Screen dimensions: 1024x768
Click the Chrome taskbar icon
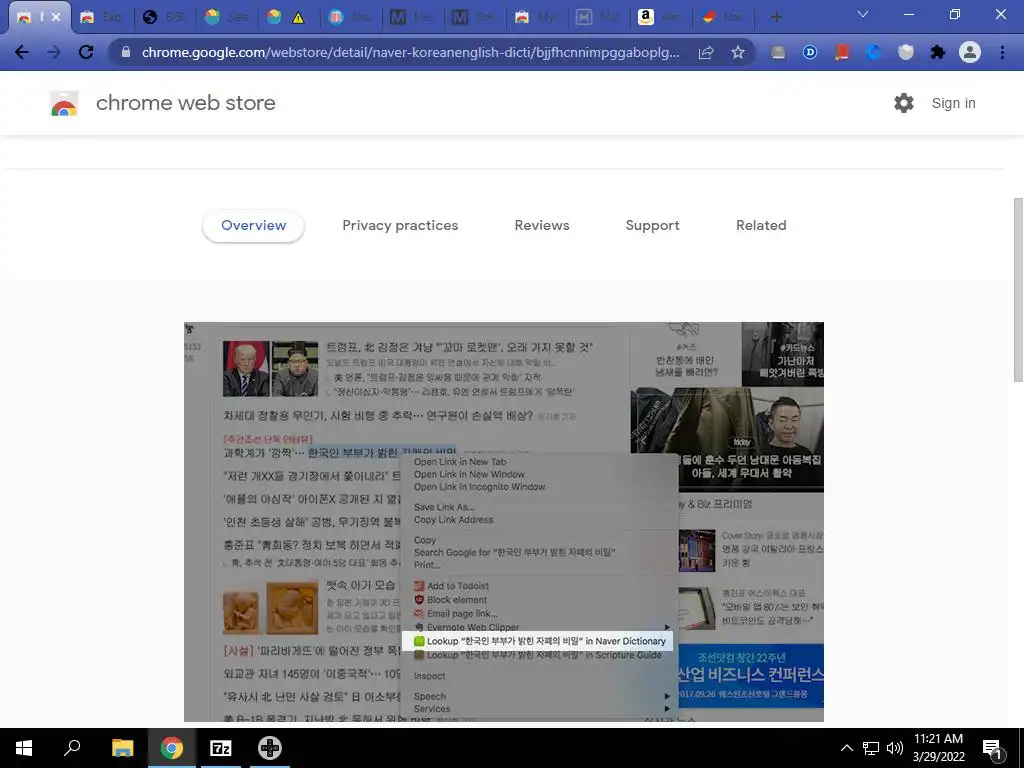[171, 748]
